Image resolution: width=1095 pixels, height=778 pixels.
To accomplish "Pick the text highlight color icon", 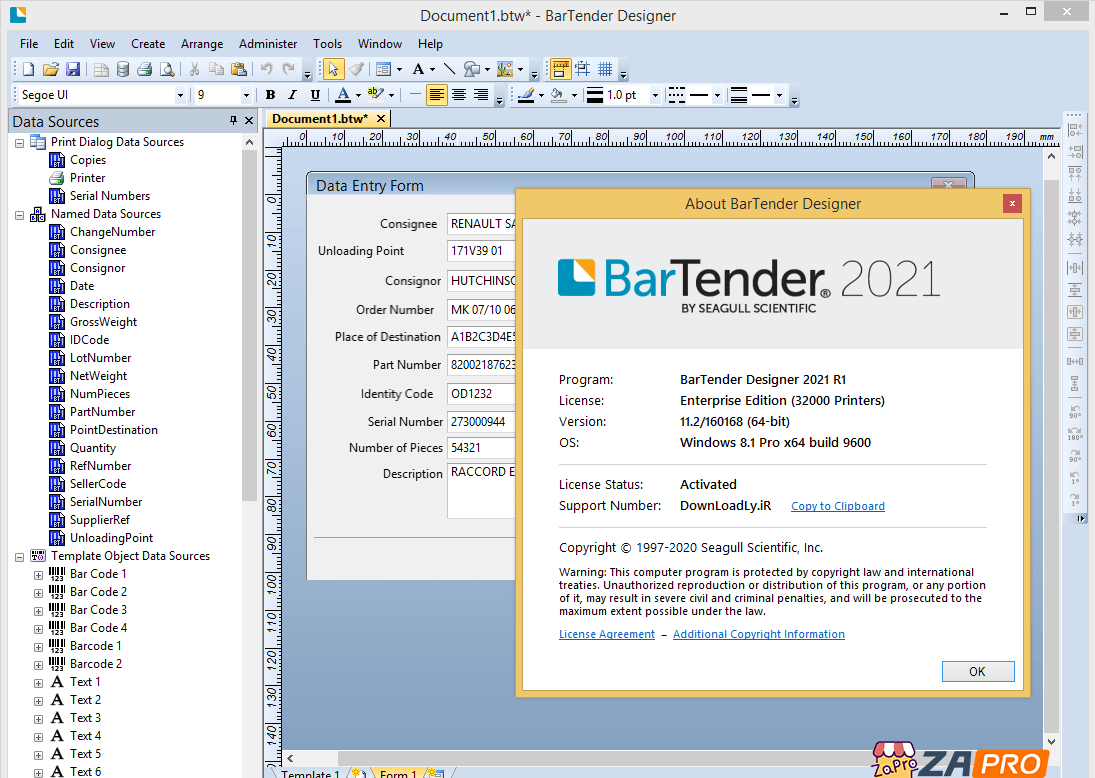I will pos(376,95).
